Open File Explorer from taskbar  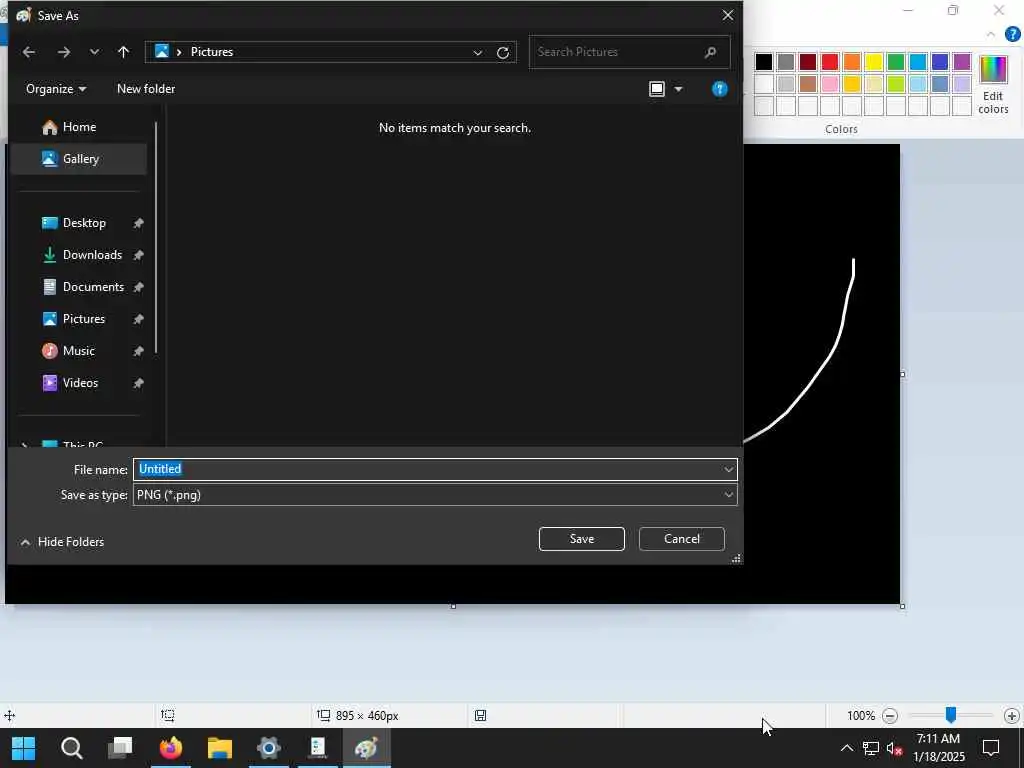tap(219, 748)
